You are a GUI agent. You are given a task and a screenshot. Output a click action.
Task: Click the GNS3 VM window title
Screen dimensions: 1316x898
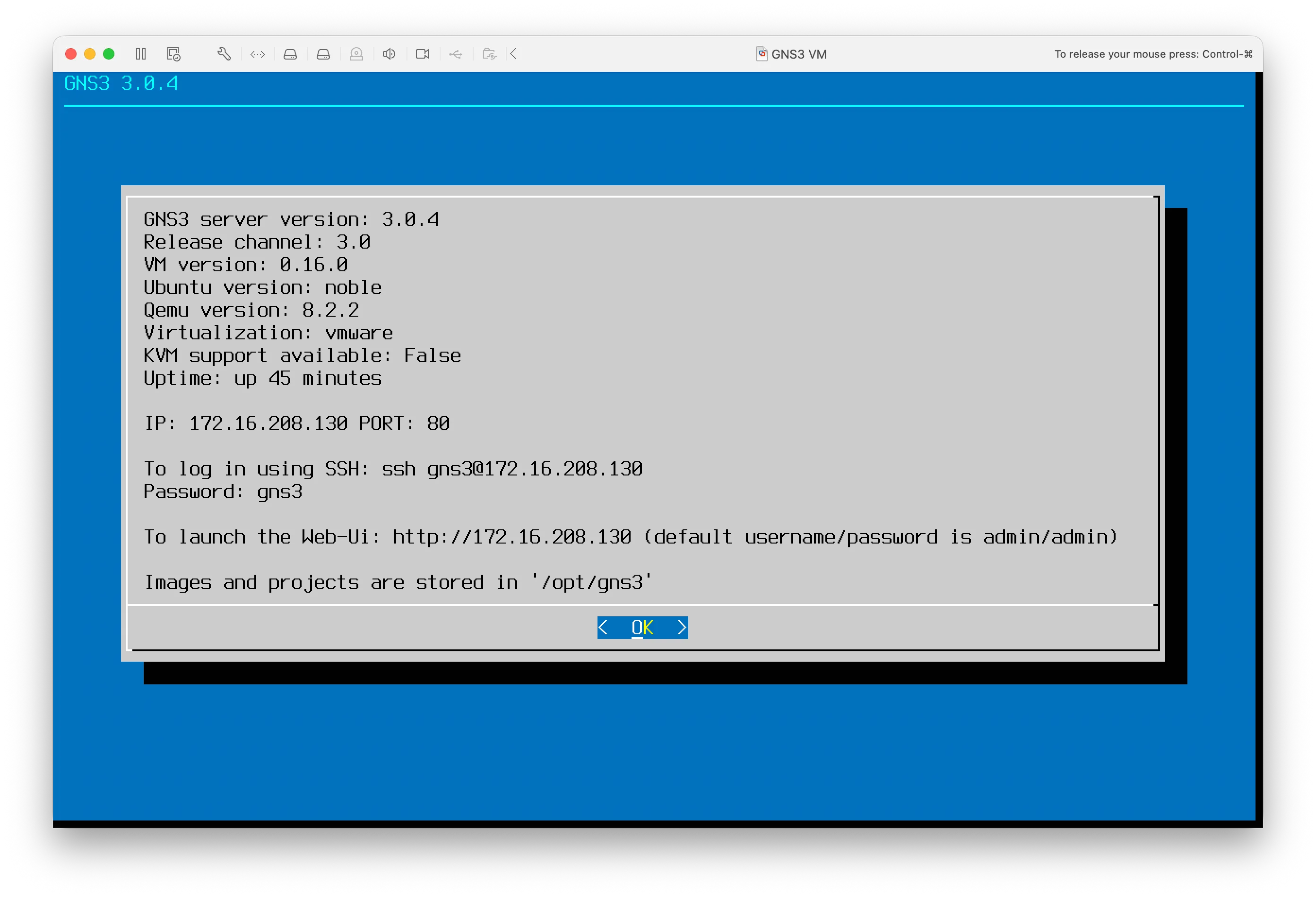click(798, 54)
